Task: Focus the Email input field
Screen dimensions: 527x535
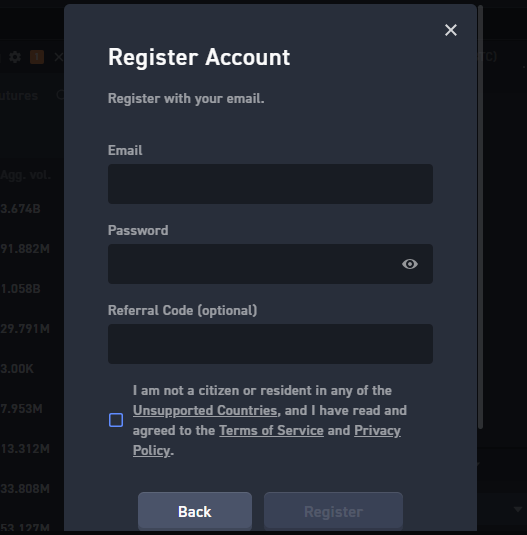Action: pyautogui.click(x=270, y=184)
